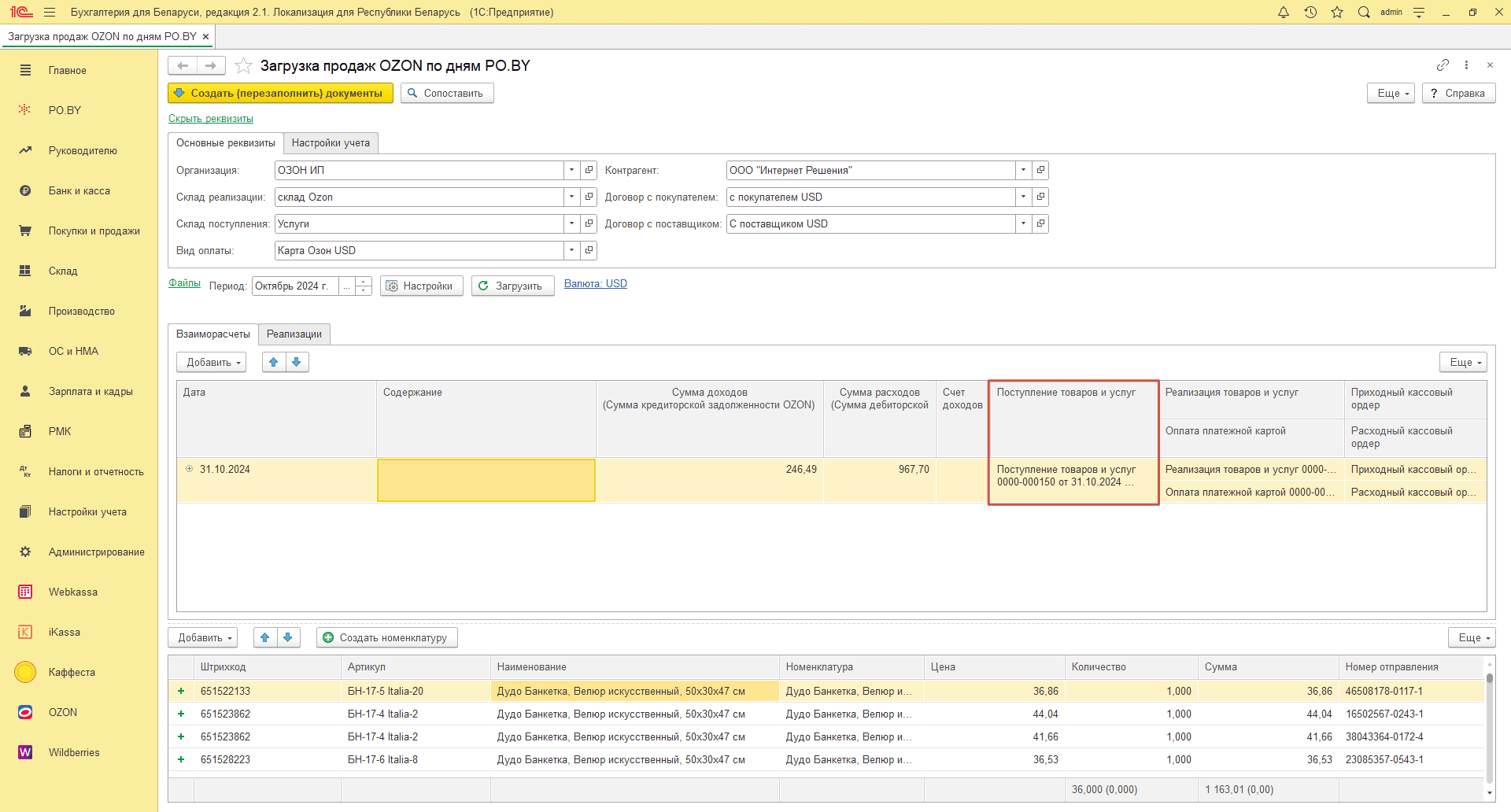
Task: Click the search magnifier in title bar
Action: (1364, 12)
